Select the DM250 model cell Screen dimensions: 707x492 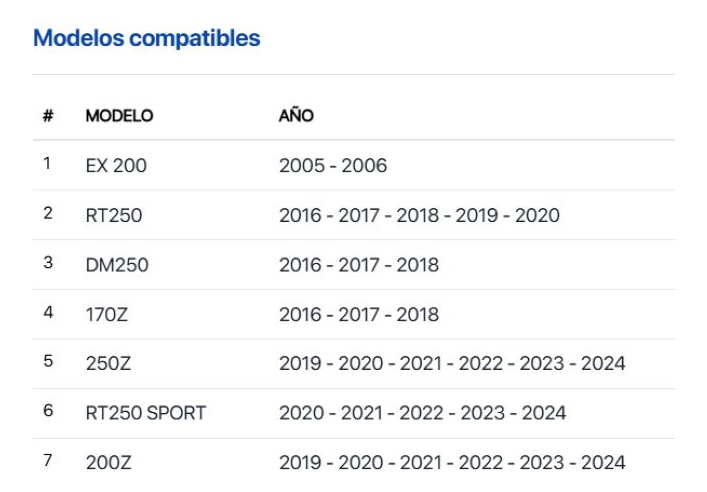click(117, 265)
